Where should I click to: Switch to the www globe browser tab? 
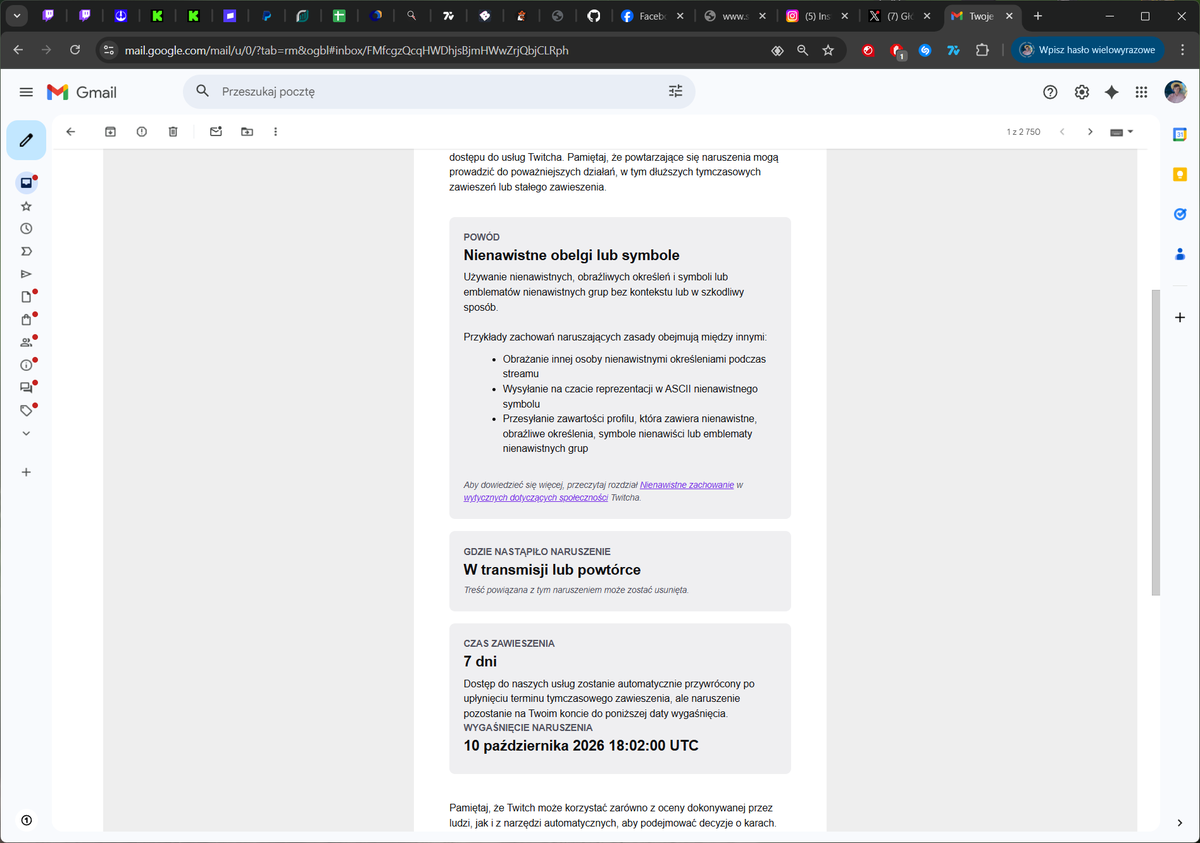click(735, 16)
